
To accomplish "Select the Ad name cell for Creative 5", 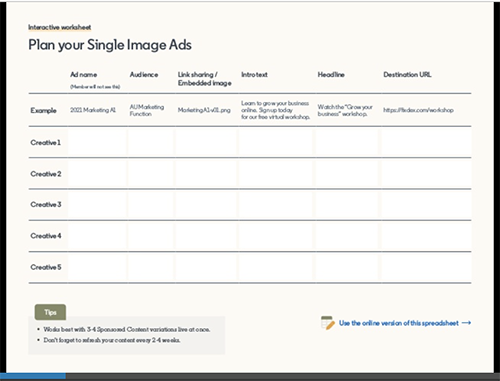I will tap(97, 267).
